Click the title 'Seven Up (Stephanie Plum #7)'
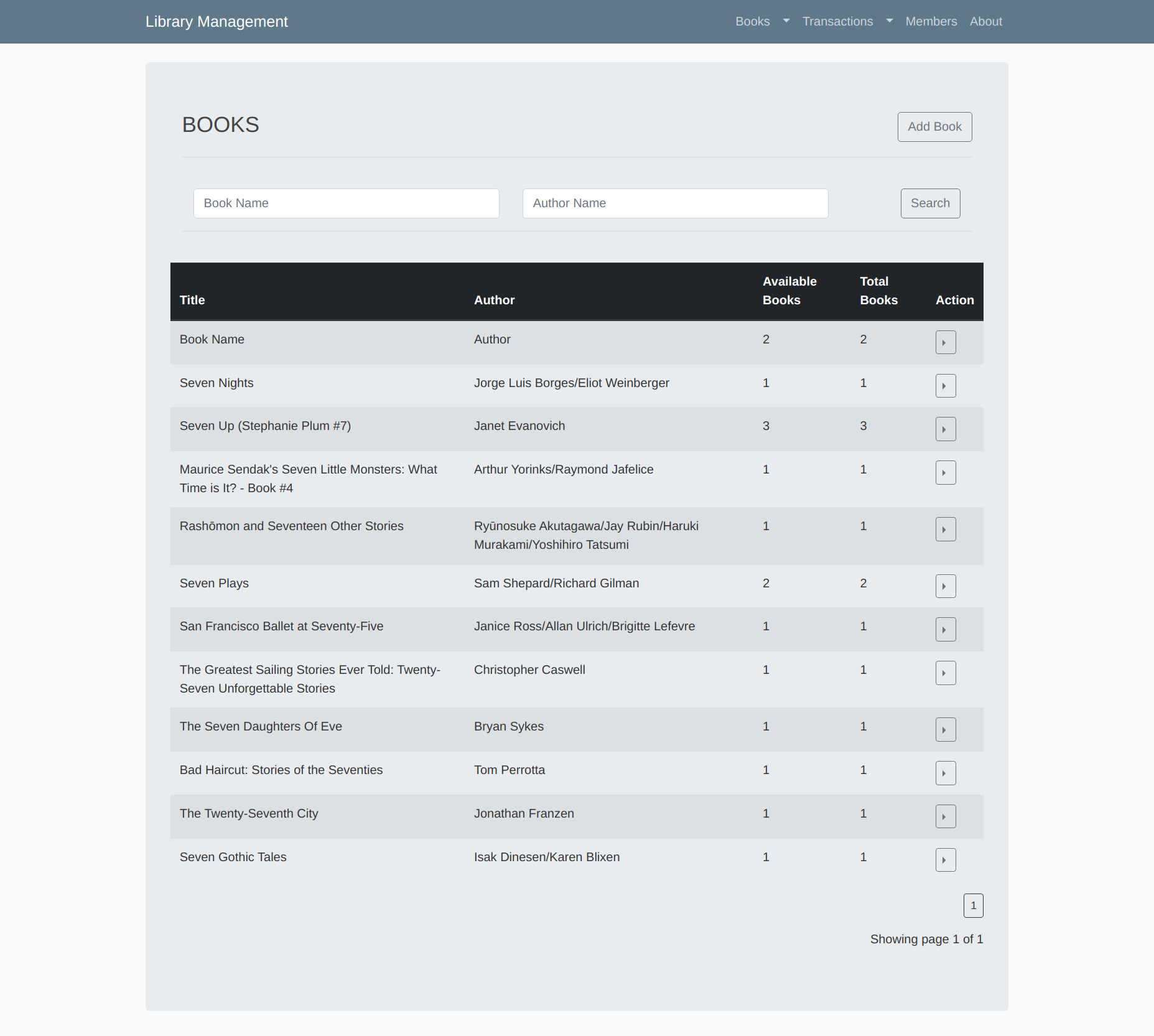Viewport: 1154px width, 1036px height. [265, 426]
